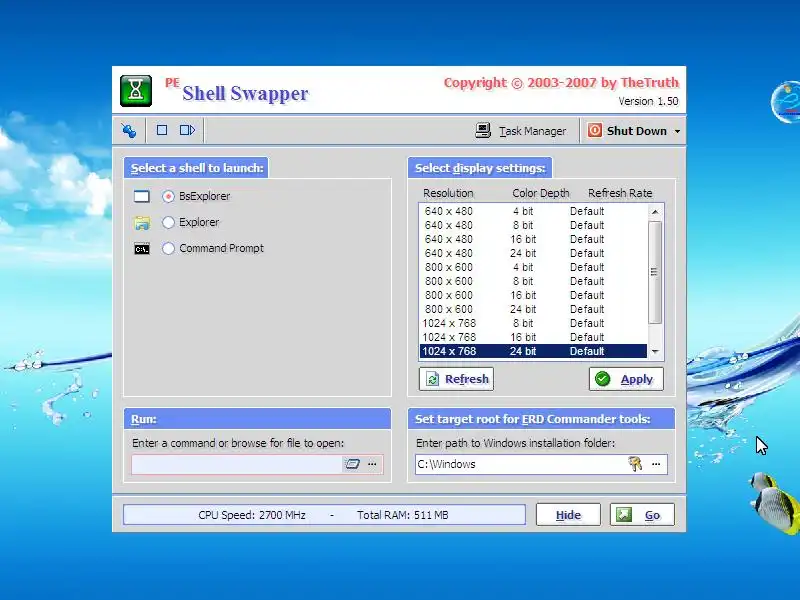The image size is (800, 600).
Task: Click the blue network tools toolbar icon
Action: (129, 131)
